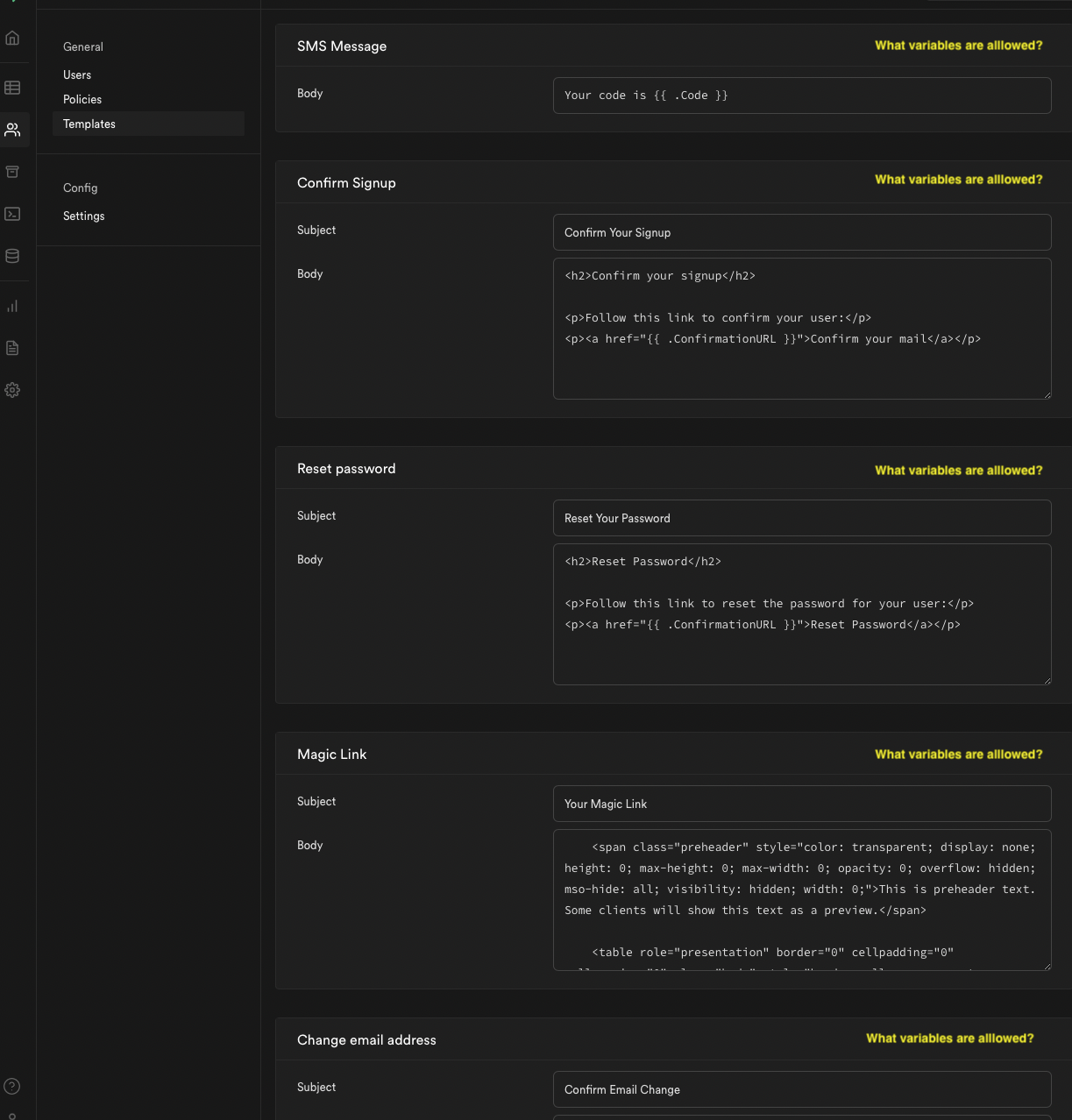Open Settings under Config

pos(83,216)
